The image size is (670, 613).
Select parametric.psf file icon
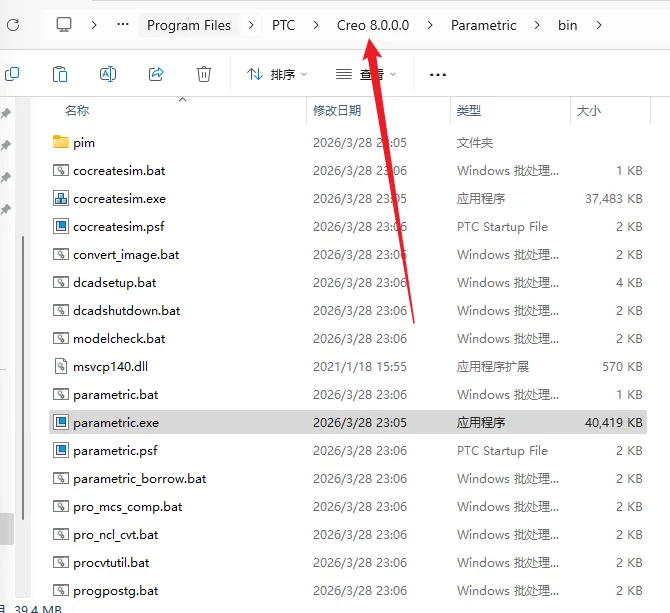click(x=61, y=450)
